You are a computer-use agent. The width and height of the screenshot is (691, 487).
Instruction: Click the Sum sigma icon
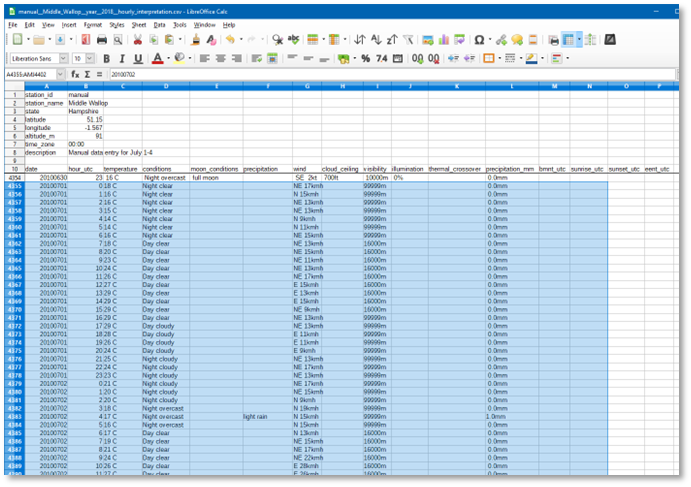coord(87,74)
